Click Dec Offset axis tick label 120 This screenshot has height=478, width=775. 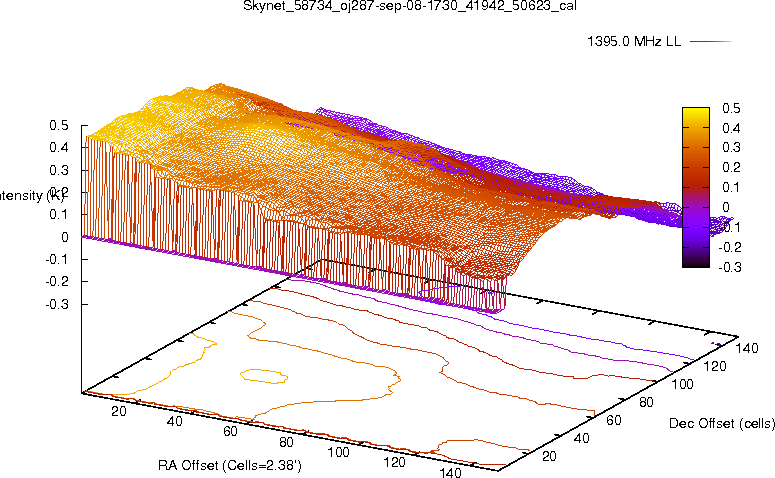[715, 366]
